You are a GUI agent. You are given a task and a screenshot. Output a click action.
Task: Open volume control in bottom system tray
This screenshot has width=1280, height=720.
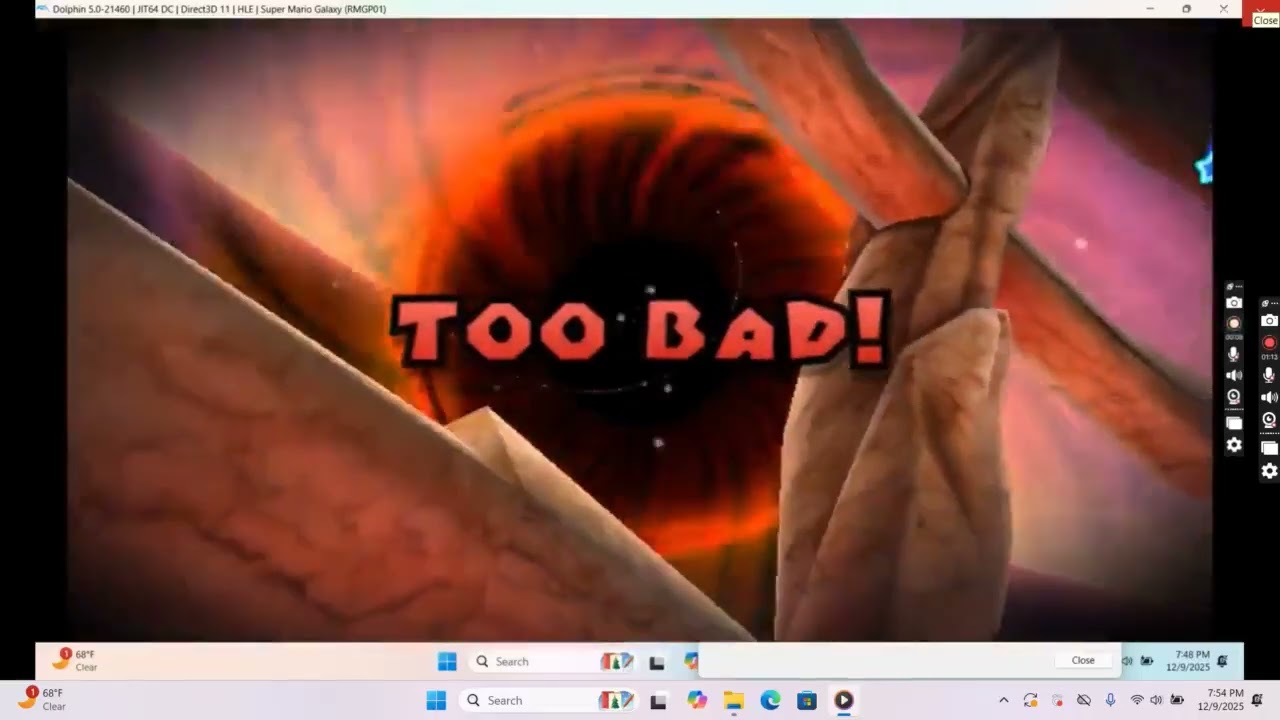click(1157, 700)
